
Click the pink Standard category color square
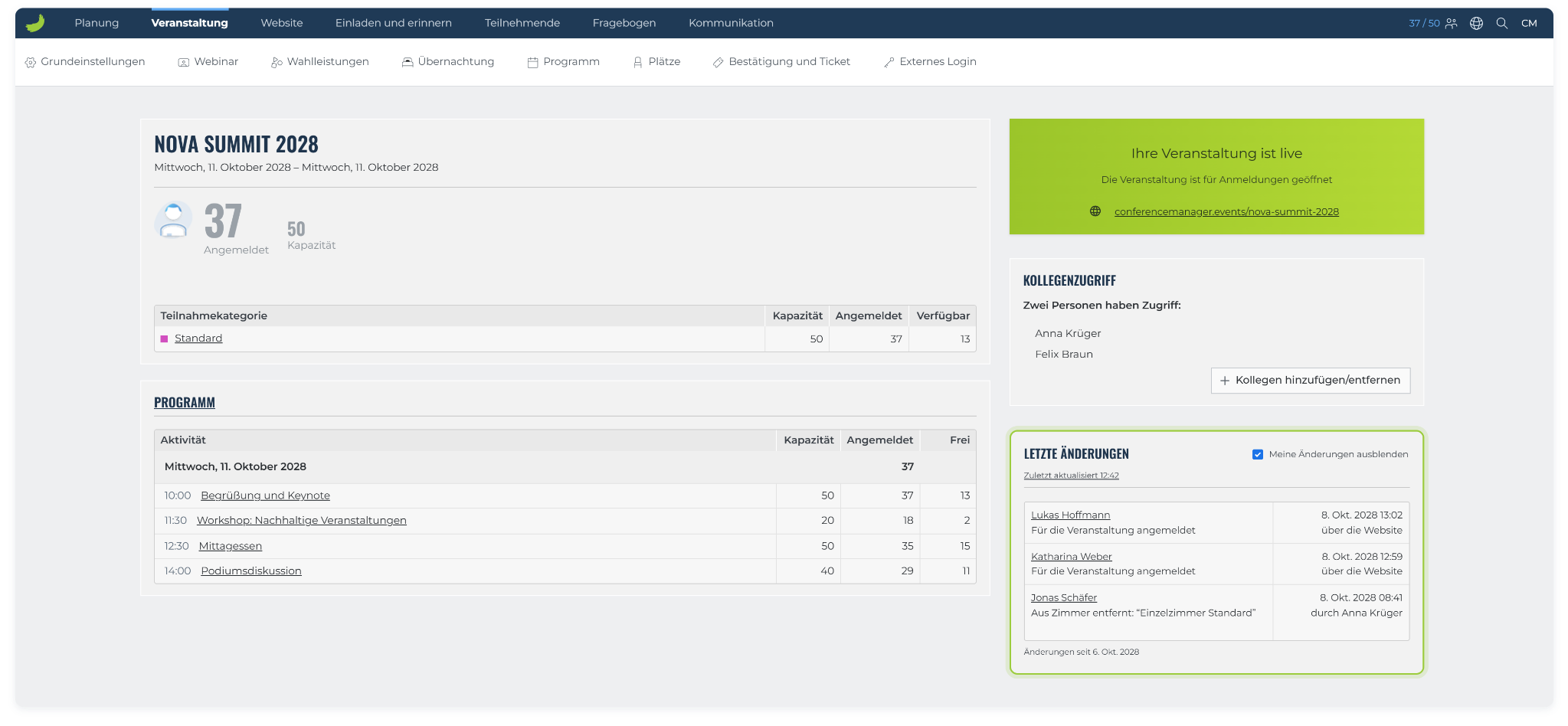(164, 338)
